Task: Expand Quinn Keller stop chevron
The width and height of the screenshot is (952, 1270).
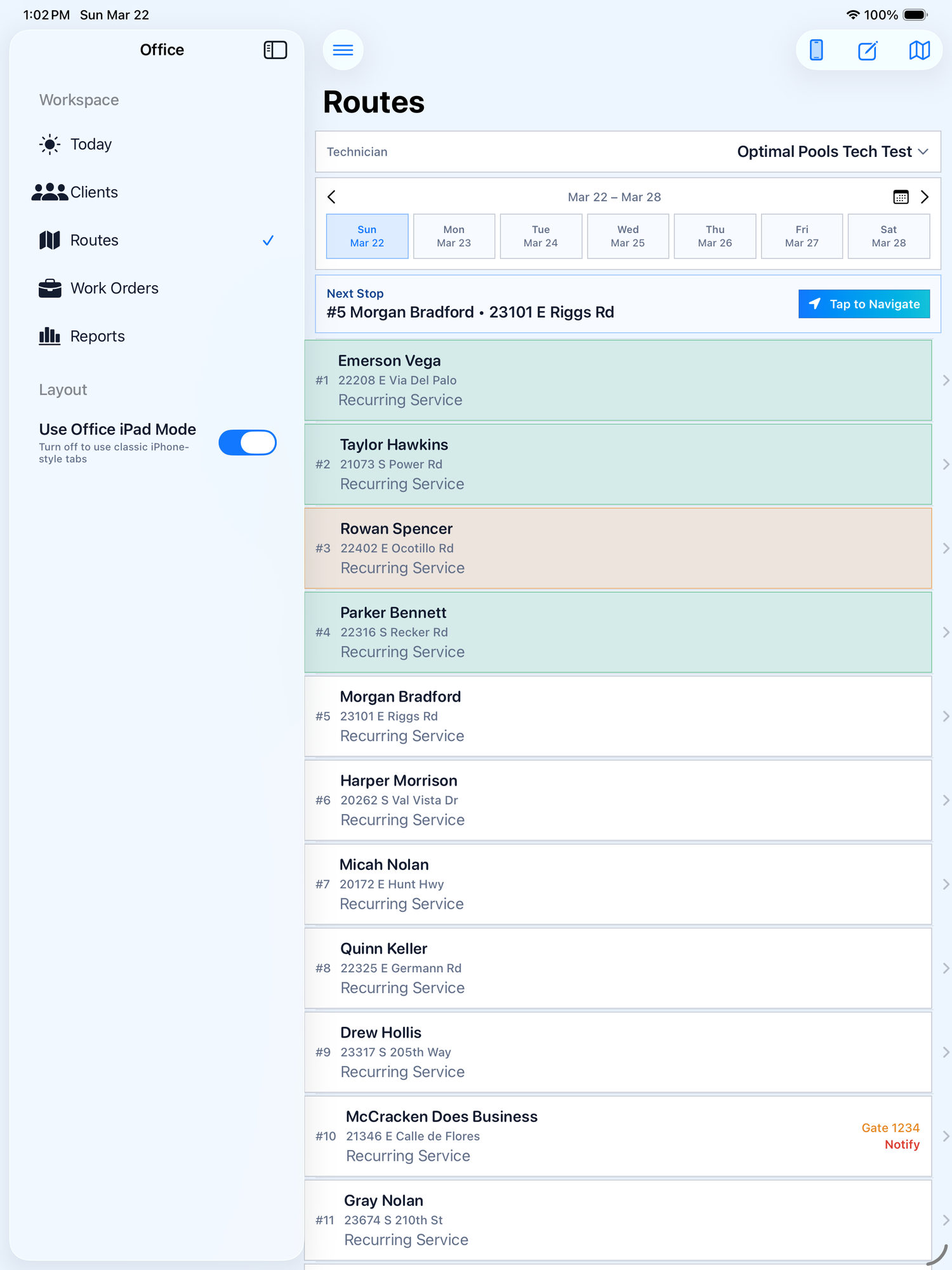Action: tap(946, 968)
